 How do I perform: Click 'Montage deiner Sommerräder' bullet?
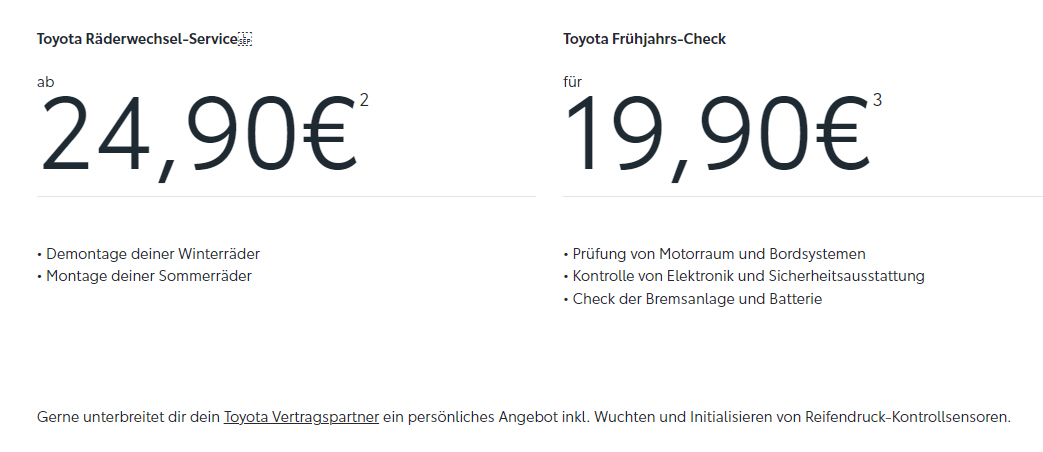144,276
